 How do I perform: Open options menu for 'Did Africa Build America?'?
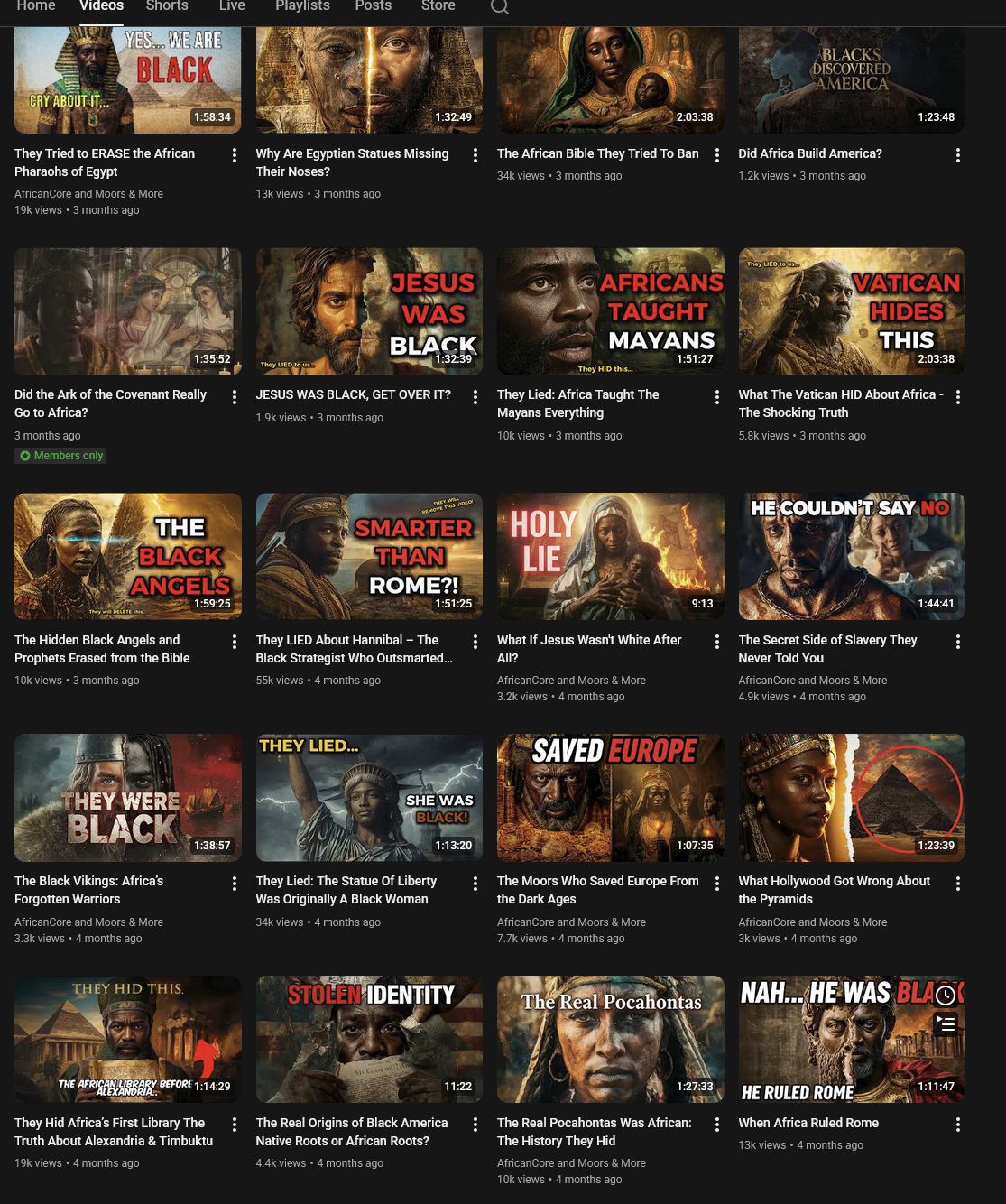(x=958, y=155)
